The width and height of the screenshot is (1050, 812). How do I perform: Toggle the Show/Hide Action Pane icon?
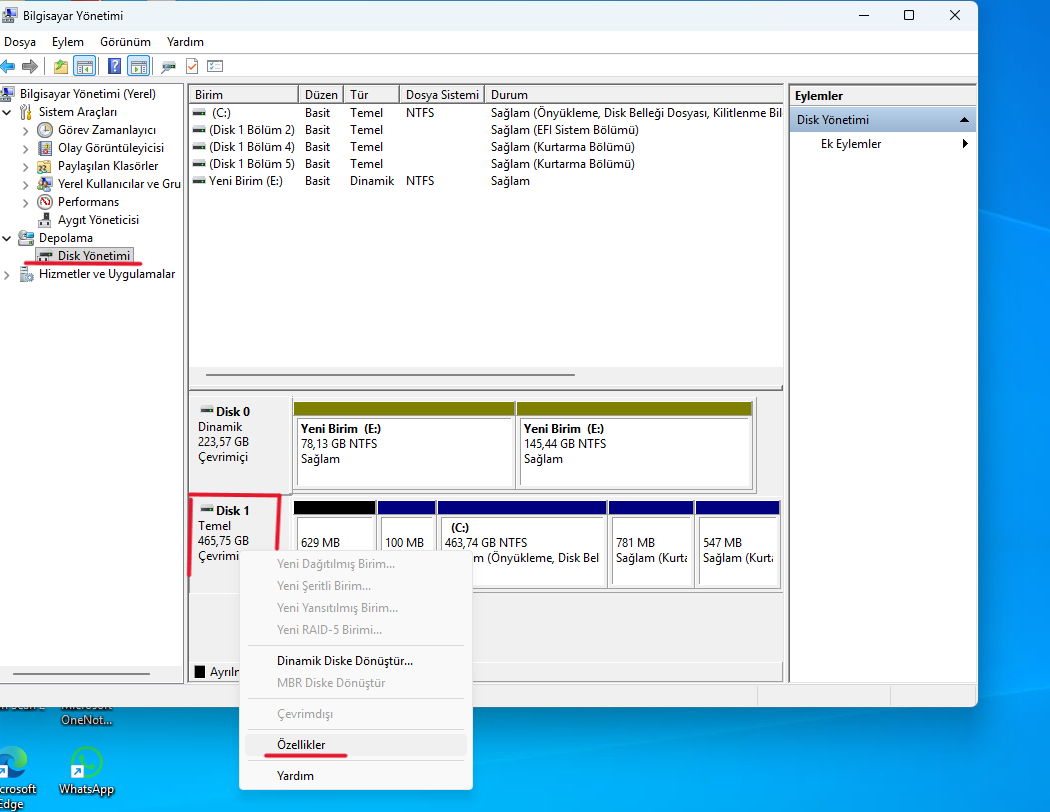click(139, 66)
